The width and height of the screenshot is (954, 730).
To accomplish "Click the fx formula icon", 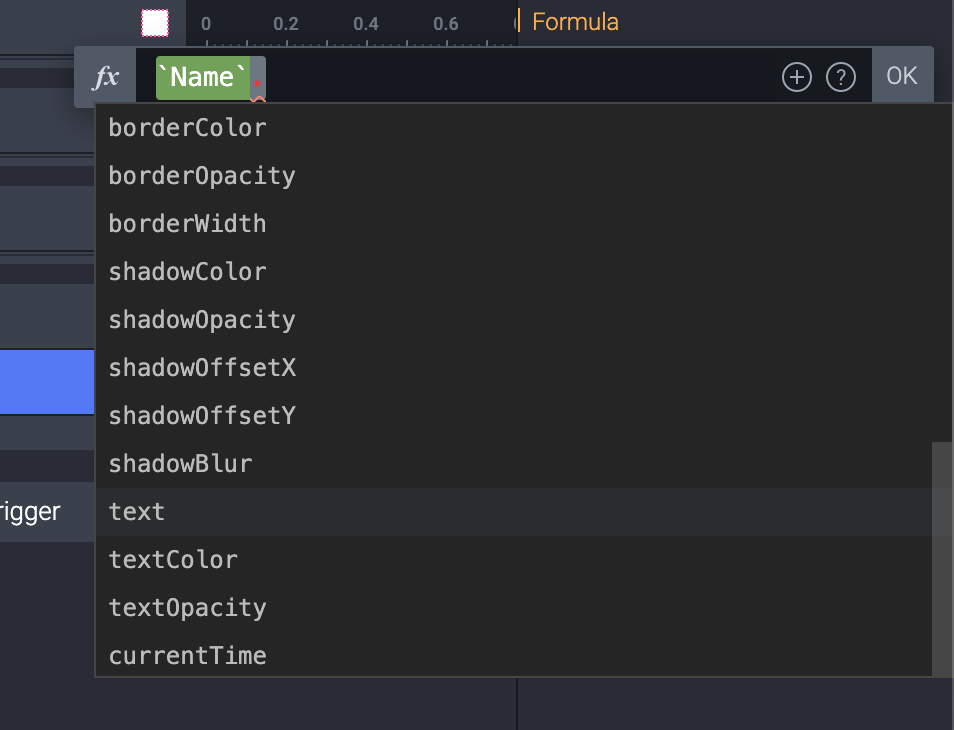I will tap(106, 77).
